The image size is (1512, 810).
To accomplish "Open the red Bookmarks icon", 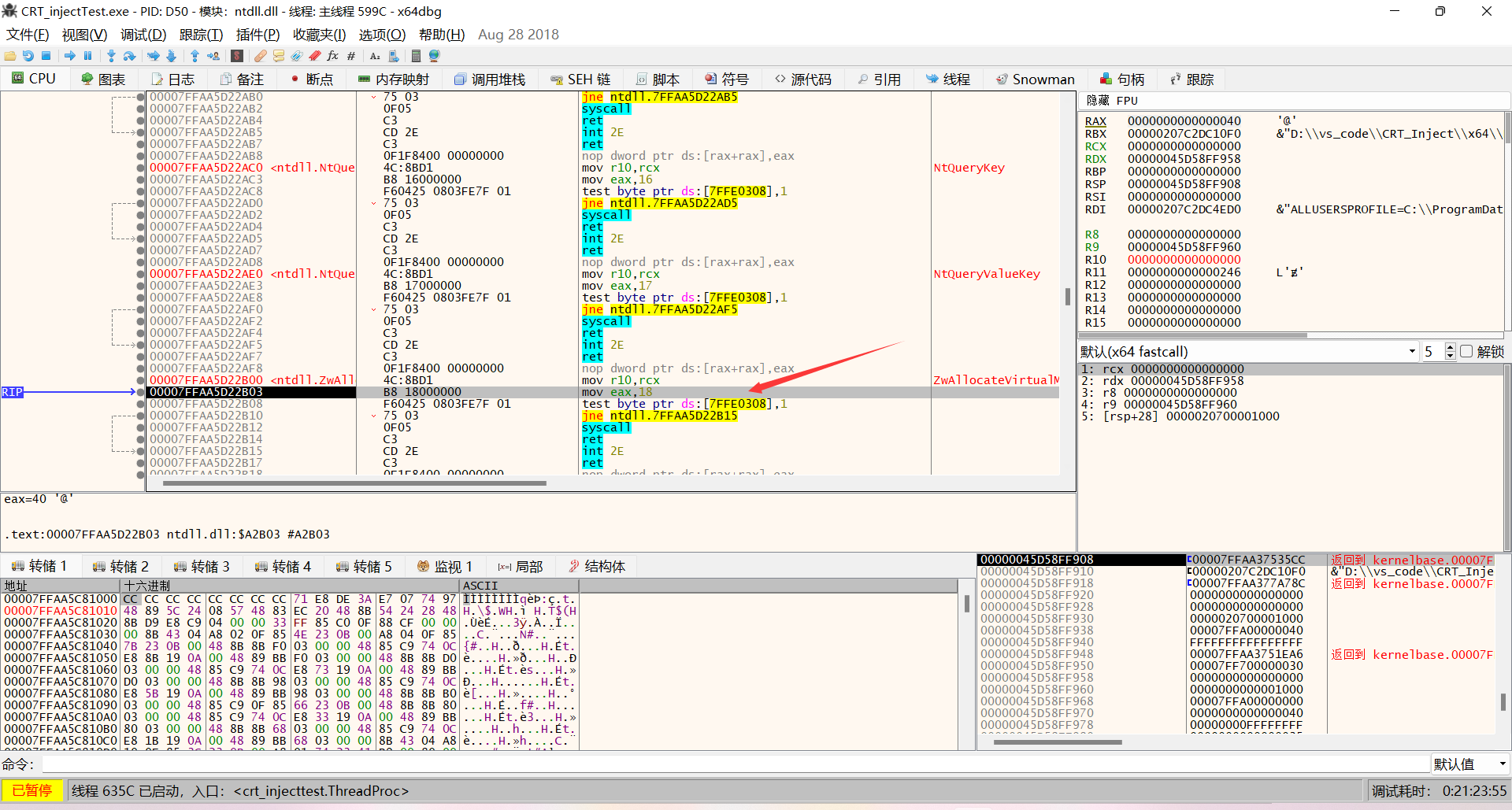I will tap(315, 56).
